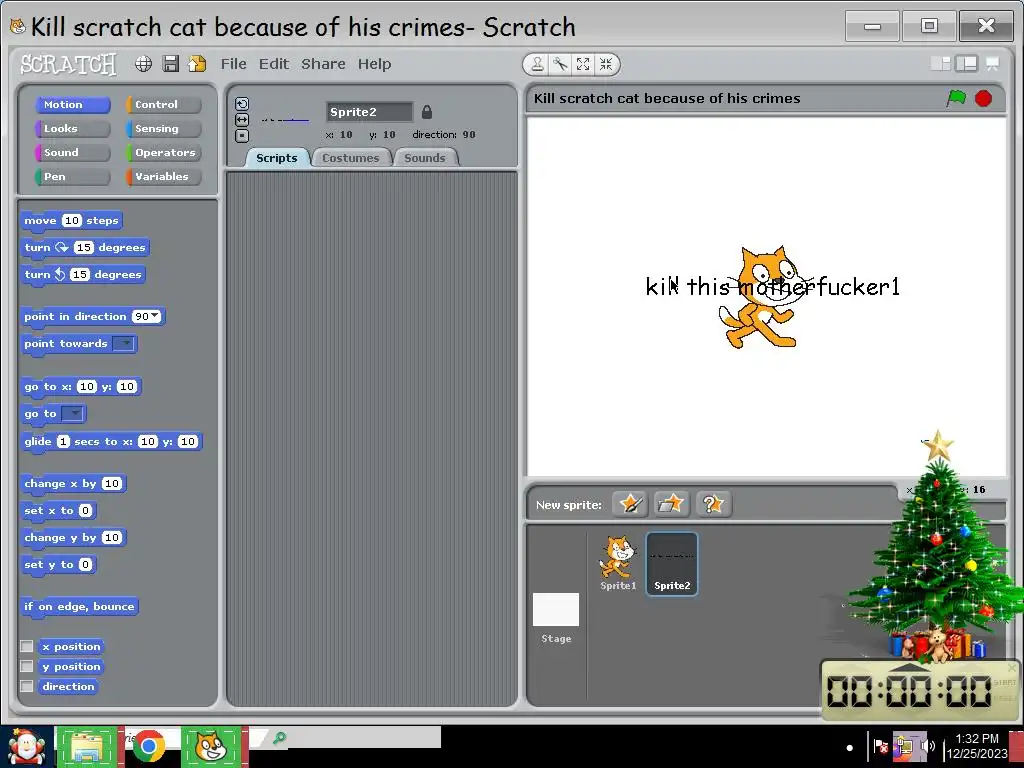Click the glide secs to x y block
This screenshot has height=768, width=1024.
(111, 441)
